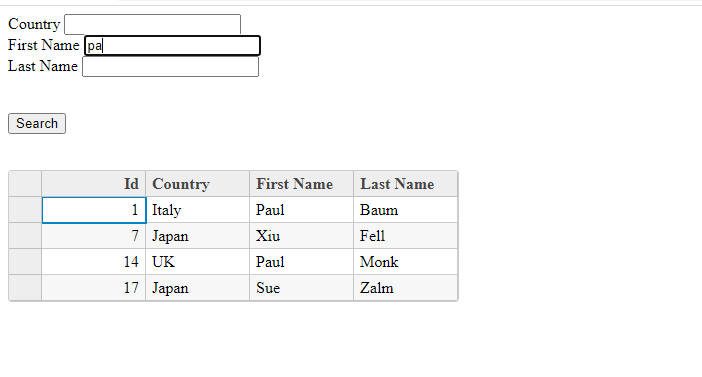Click the row selector for row 14
The image size is (702, 377).
click(25, 262)
